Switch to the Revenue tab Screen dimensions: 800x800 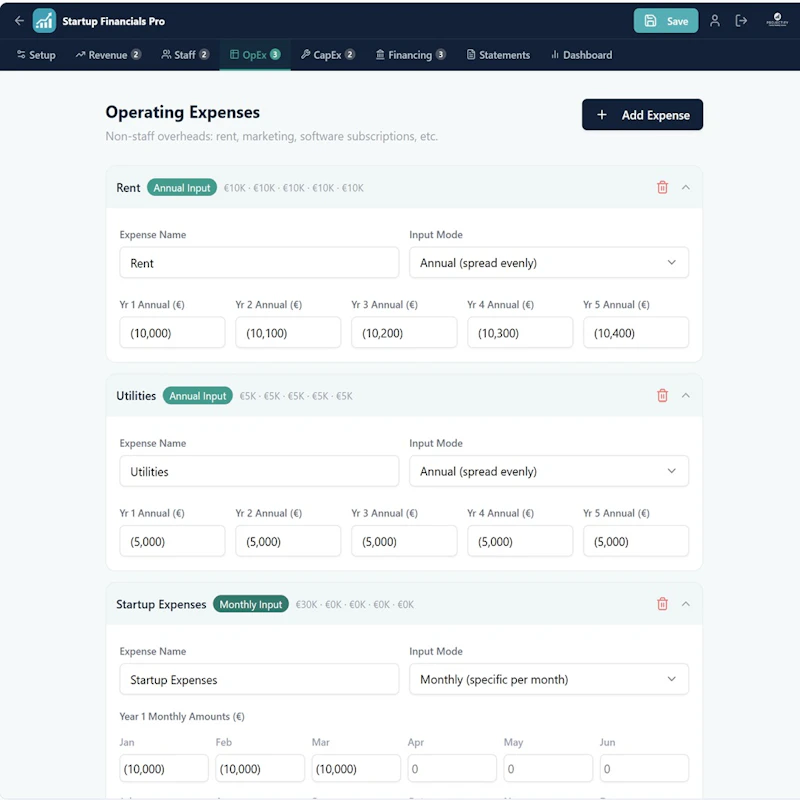point(108,55)
